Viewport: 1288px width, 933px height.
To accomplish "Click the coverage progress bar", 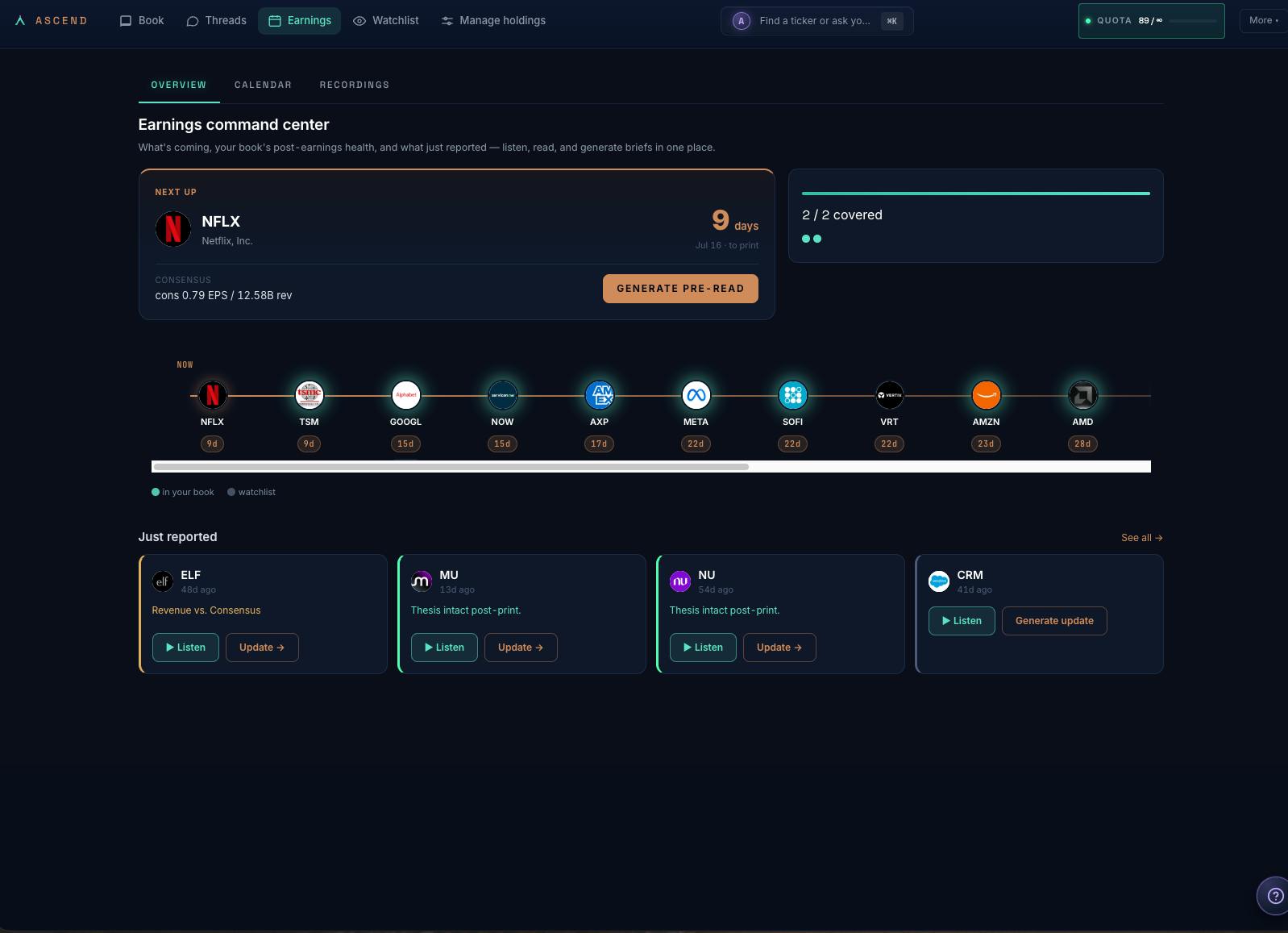I will click(x=976, y=194).
